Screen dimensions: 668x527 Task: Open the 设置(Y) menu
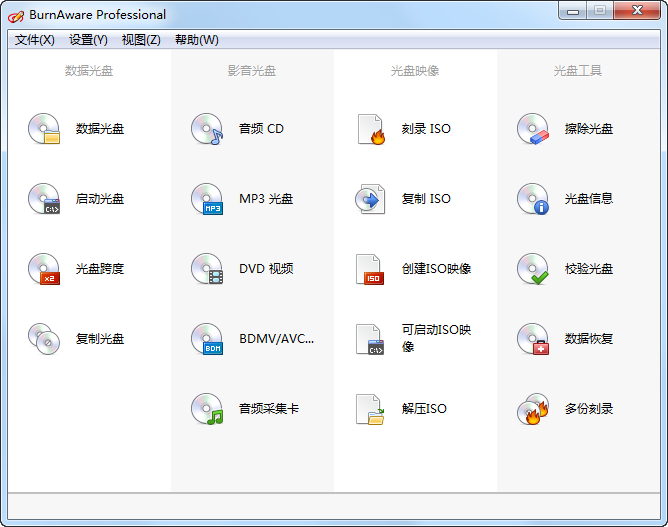click(88, 40)
